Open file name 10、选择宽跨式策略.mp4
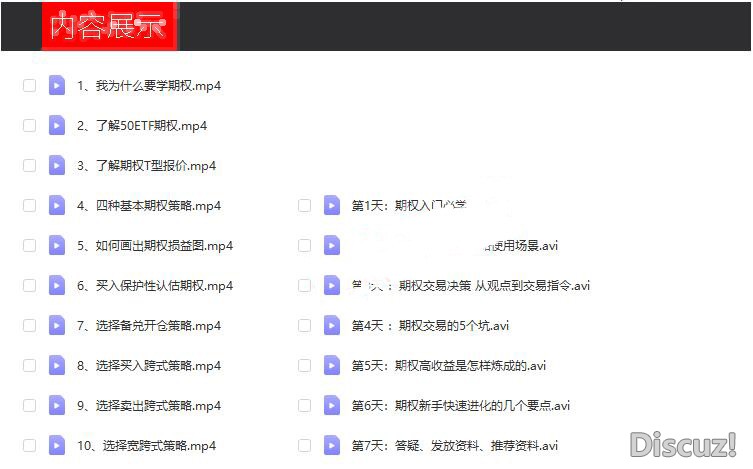 click(x=146, y=446)
